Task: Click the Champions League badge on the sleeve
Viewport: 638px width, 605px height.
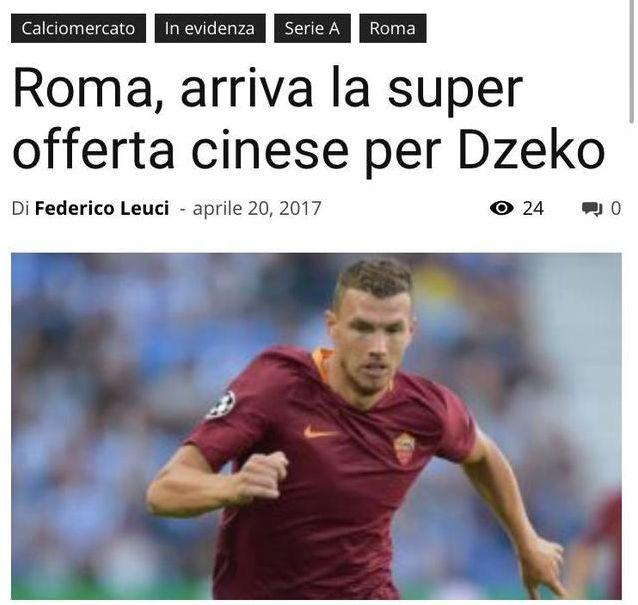Action: 221,404
